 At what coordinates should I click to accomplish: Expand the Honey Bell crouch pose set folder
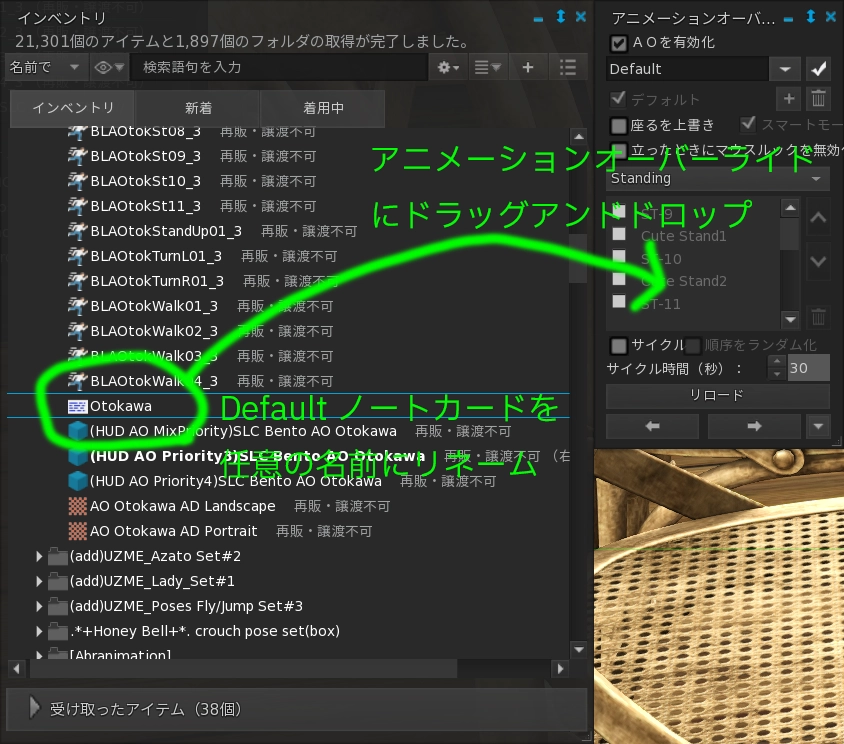click(39, 631)
